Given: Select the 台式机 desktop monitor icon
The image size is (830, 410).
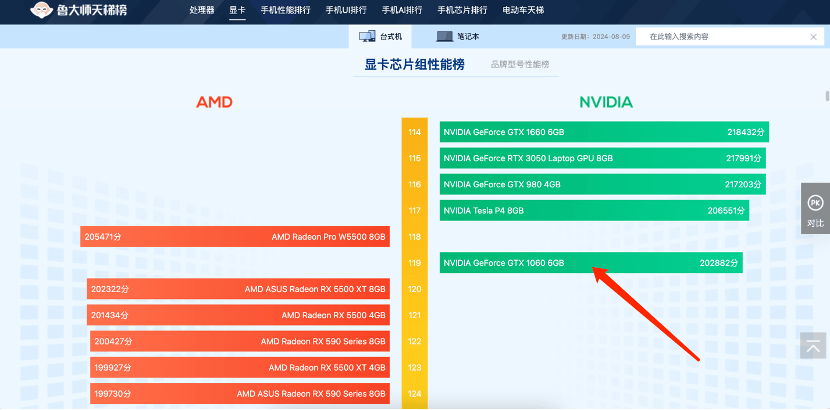Looking at the screenshot, I should (x=367, y=36).
